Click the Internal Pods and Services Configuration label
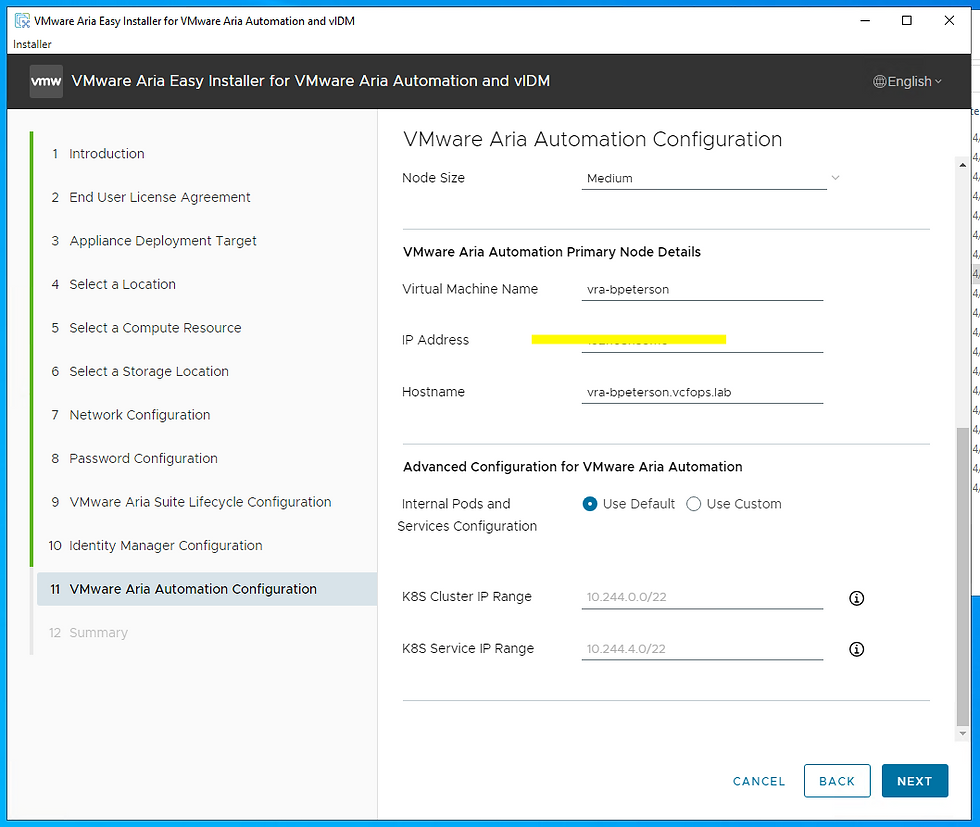The height and width of the screenshot is (827, 980). coord(467,515)
